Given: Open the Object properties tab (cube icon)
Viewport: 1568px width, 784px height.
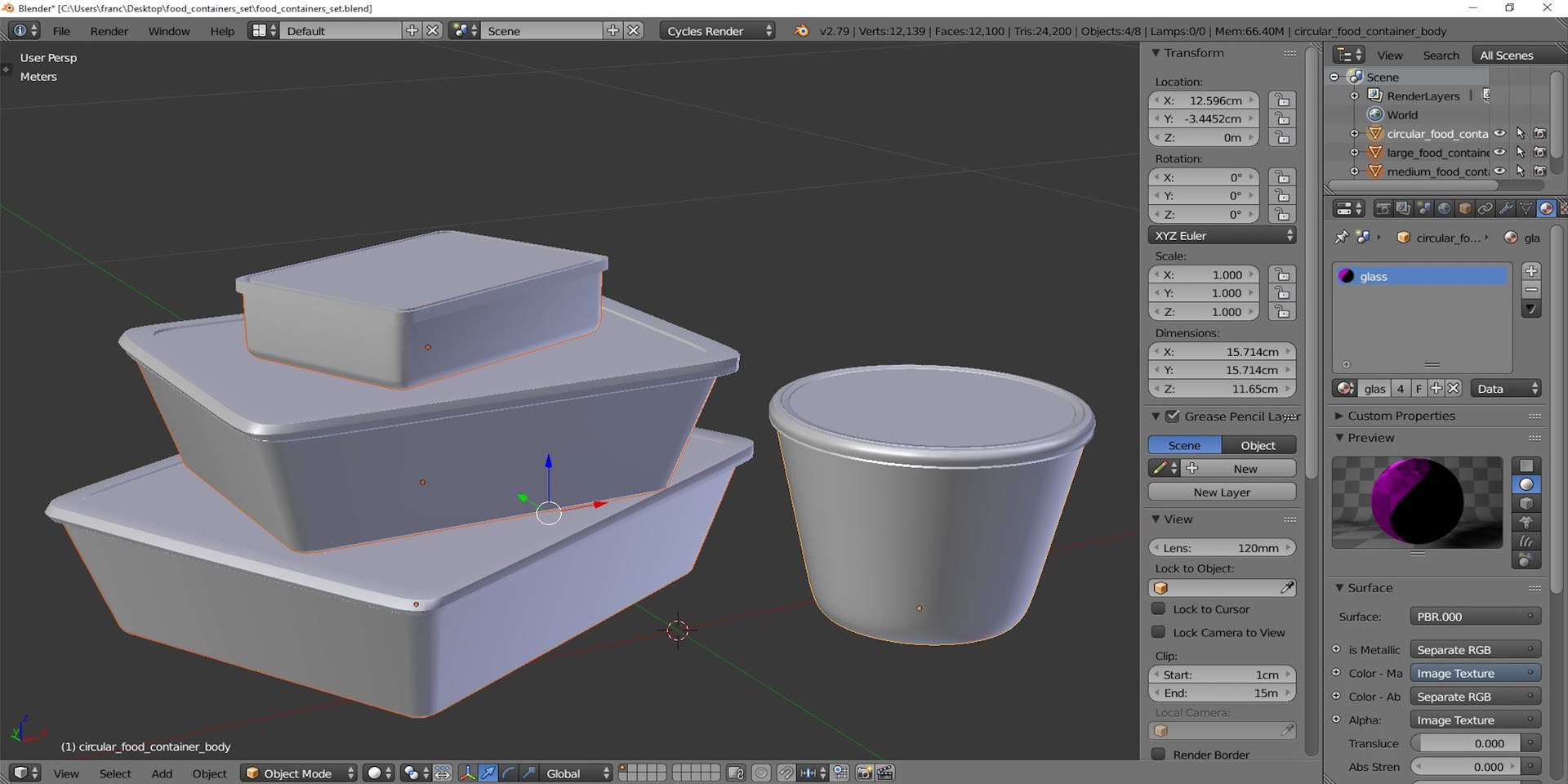Looking at the screenshot, I should tap(1464, 208).
